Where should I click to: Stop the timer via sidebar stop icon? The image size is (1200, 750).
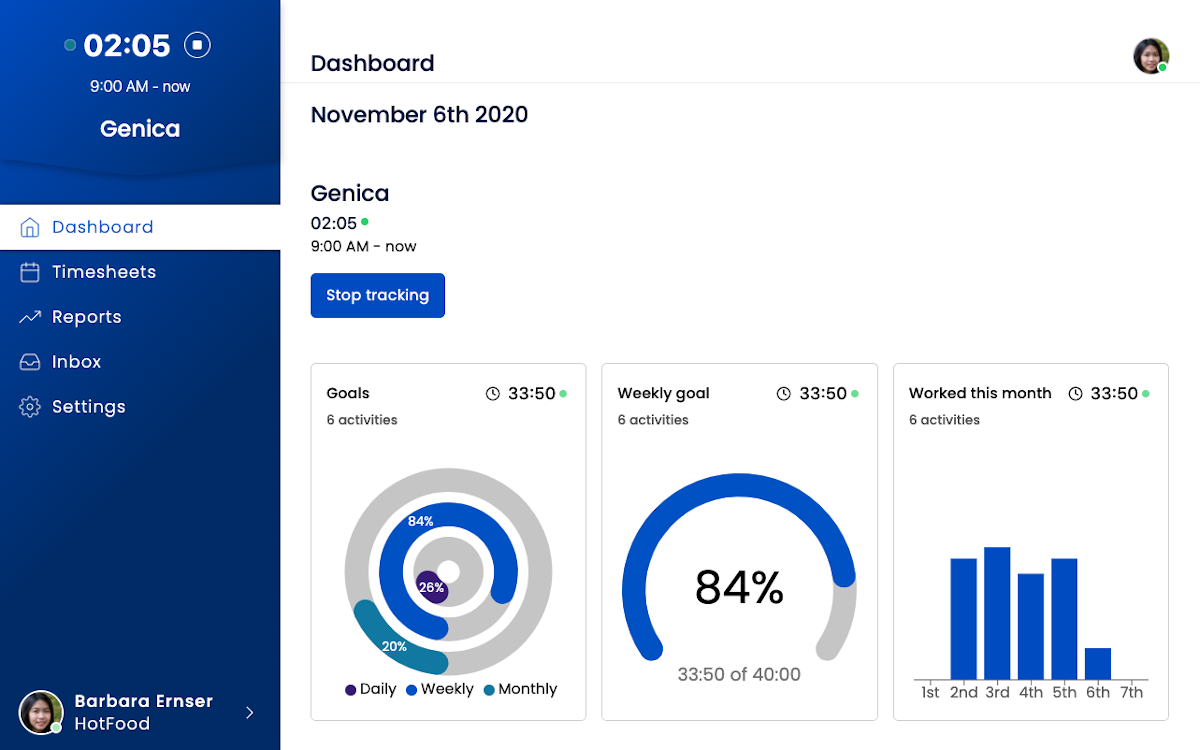pyautogui.click(x=197, y=45)
